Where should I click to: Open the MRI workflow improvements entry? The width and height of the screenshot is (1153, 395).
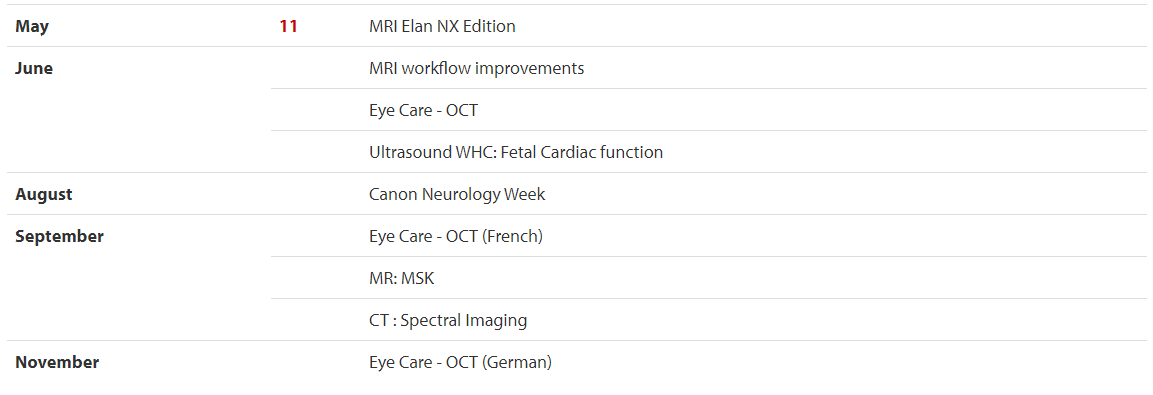[x=476, y=68]
